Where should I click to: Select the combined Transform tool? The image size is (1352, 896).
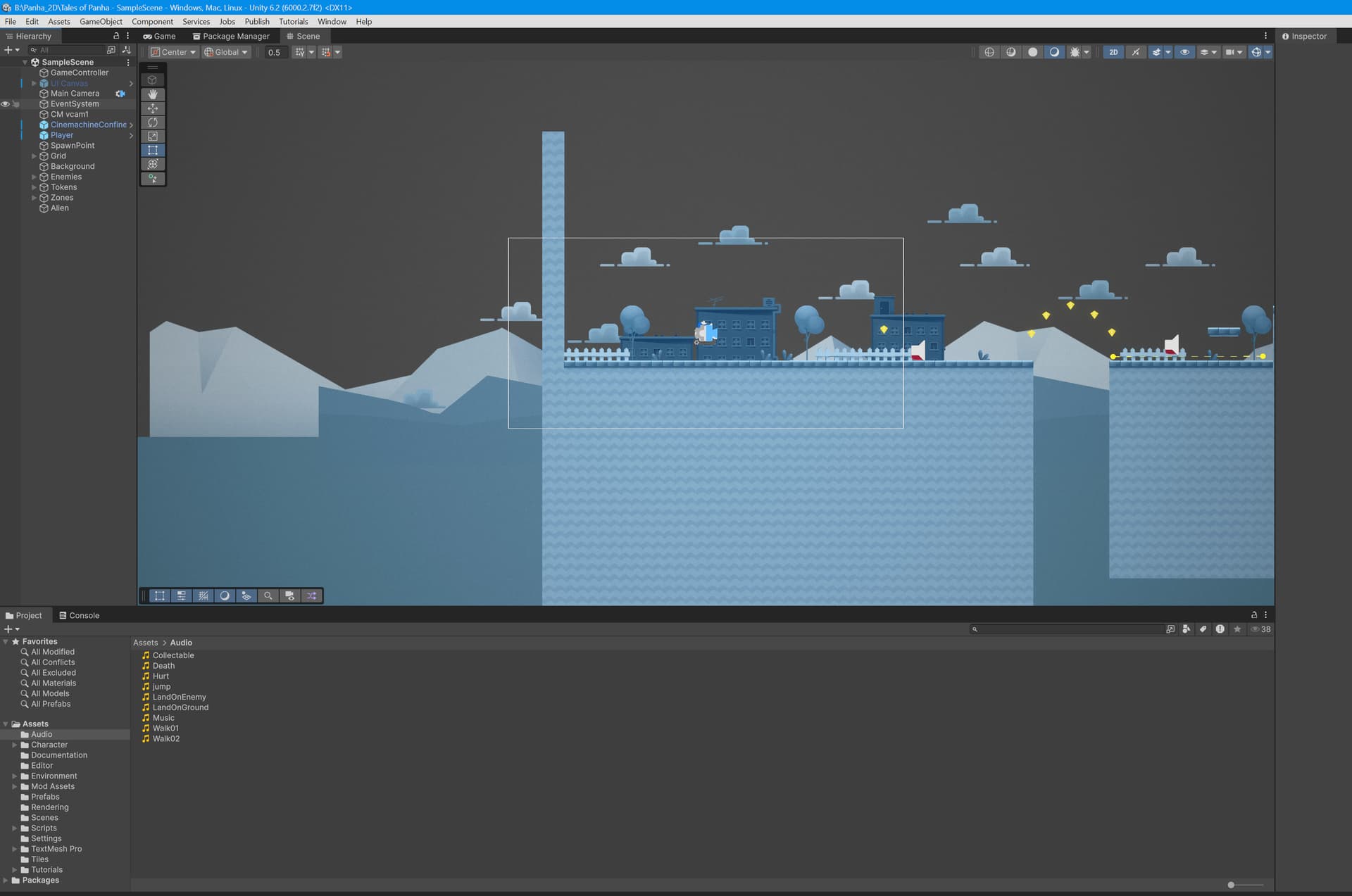click(153, 164)
